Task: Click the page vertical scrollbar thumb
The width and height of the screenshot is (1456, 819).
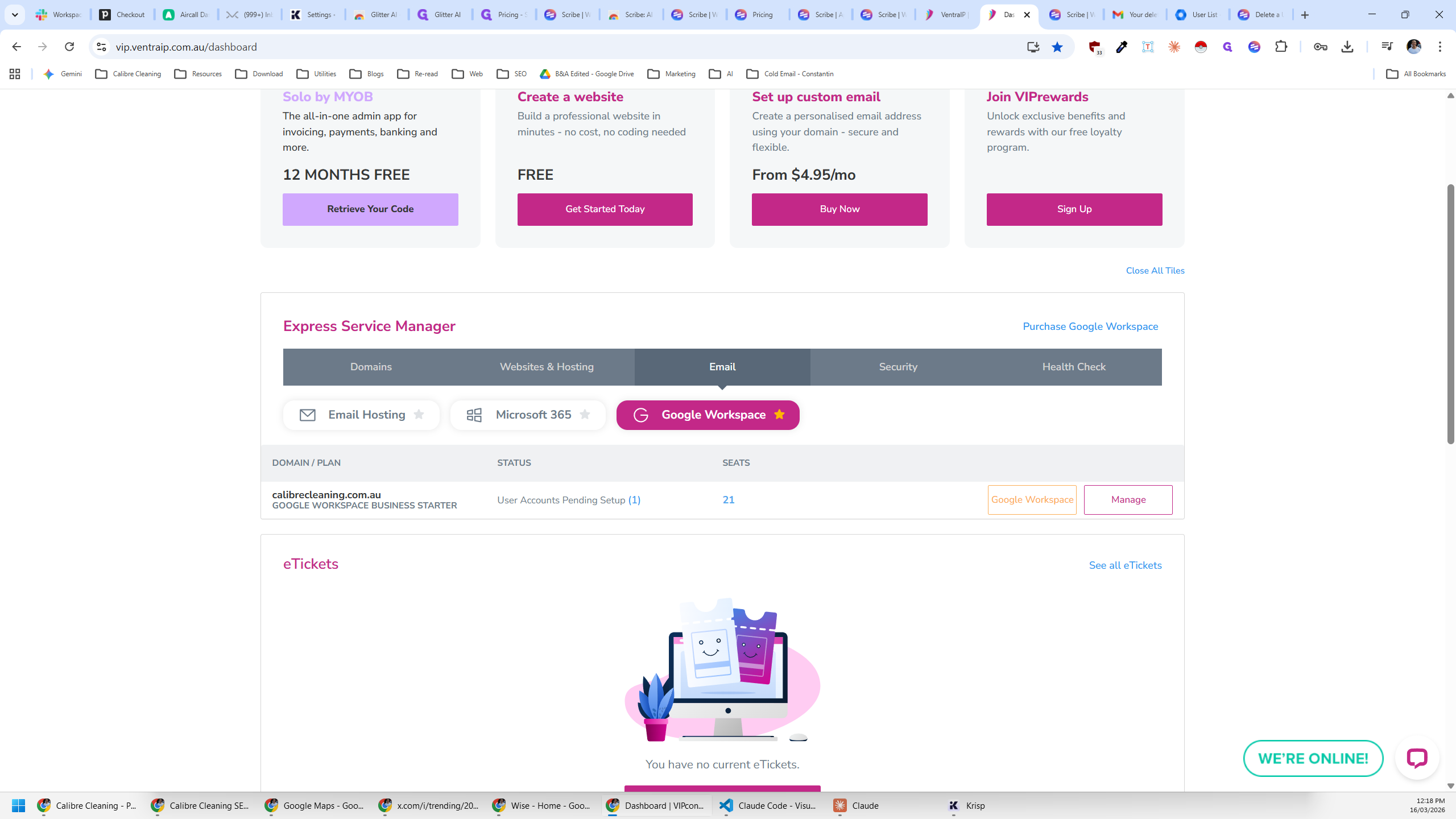Action: [1450, 314]
